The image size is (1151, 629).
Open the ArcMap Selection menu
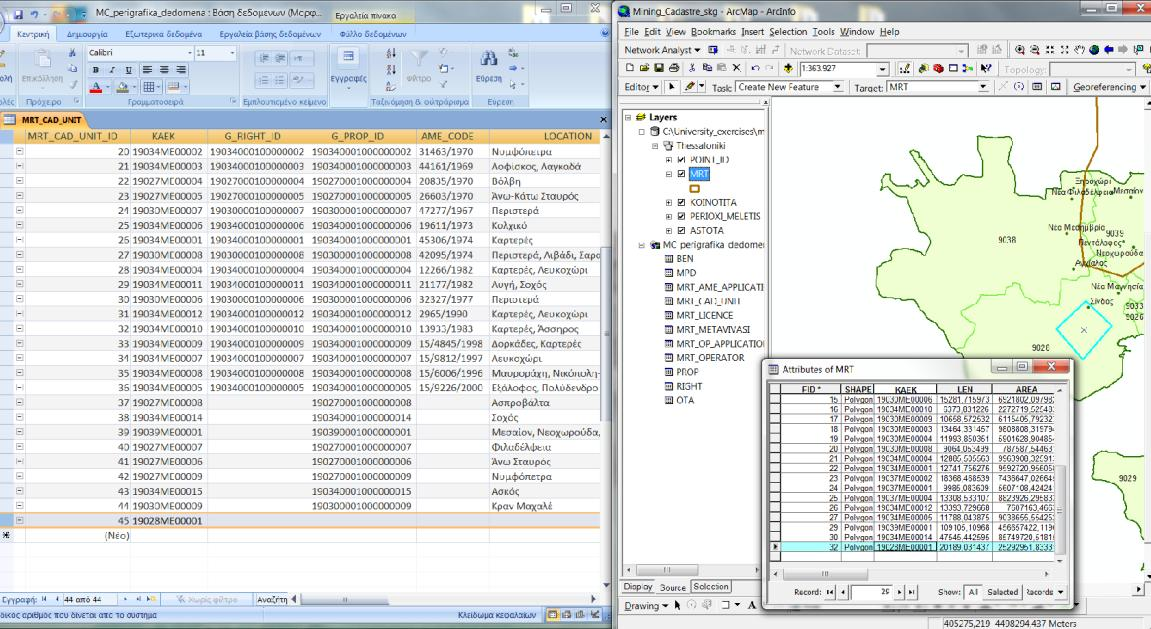(788, 32)
